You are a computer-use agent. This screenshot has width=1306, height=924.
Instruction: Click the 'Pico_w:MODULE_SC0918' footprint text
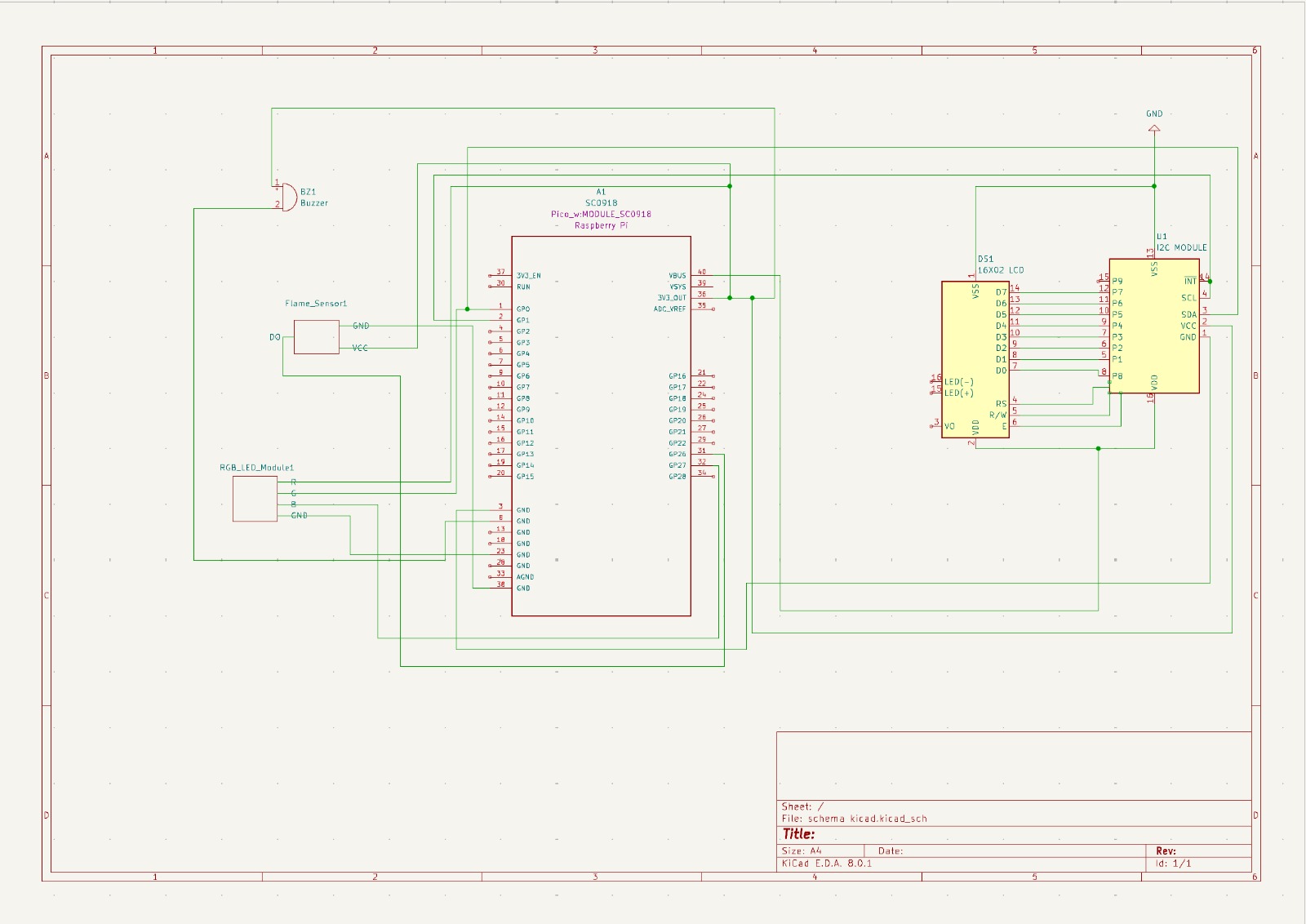[x=601, y=215]
